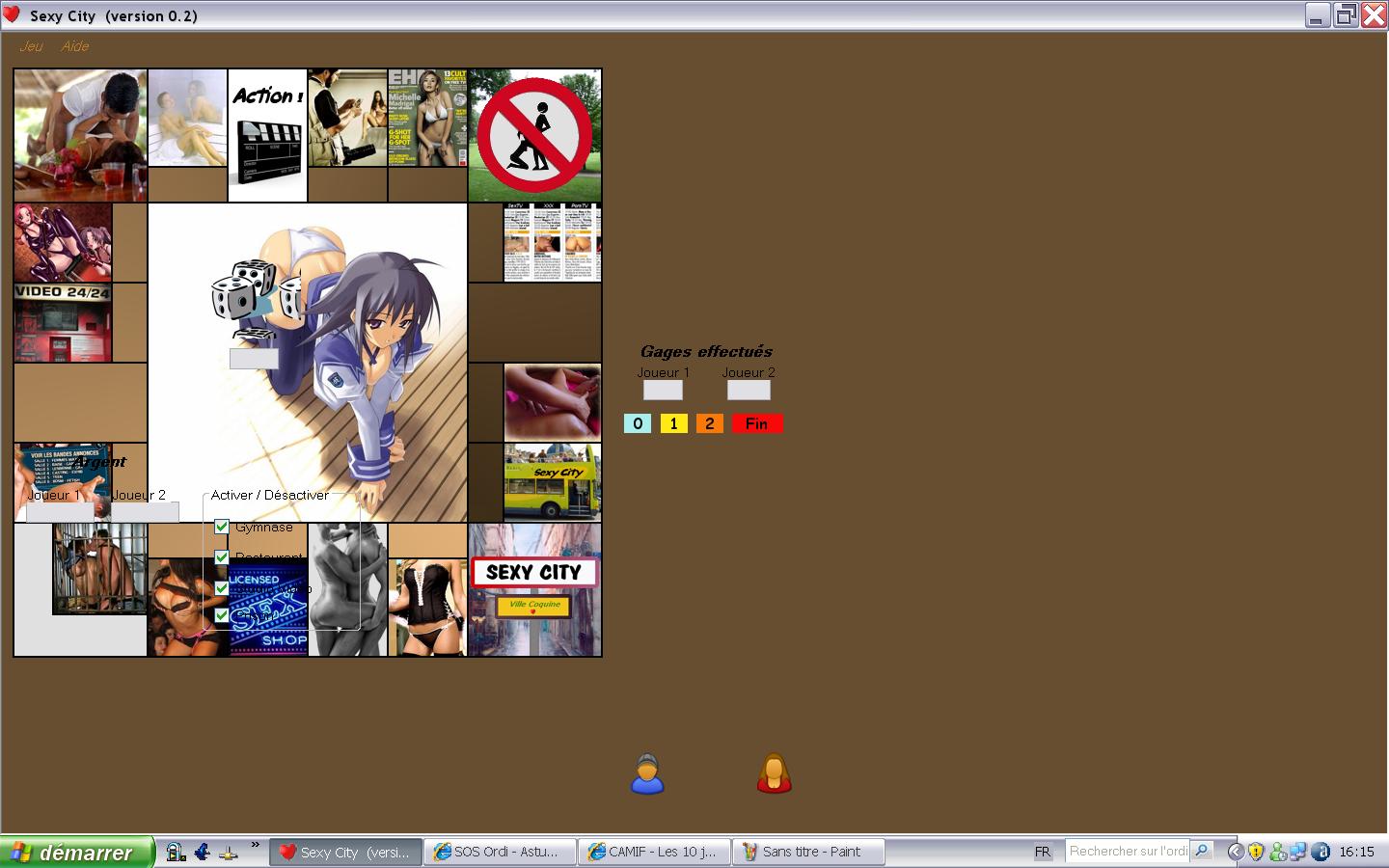This screenshot has height=868, width=1389.
Task: Click the yellow Sexy City bus tile
Action: [x=552, y=482]
